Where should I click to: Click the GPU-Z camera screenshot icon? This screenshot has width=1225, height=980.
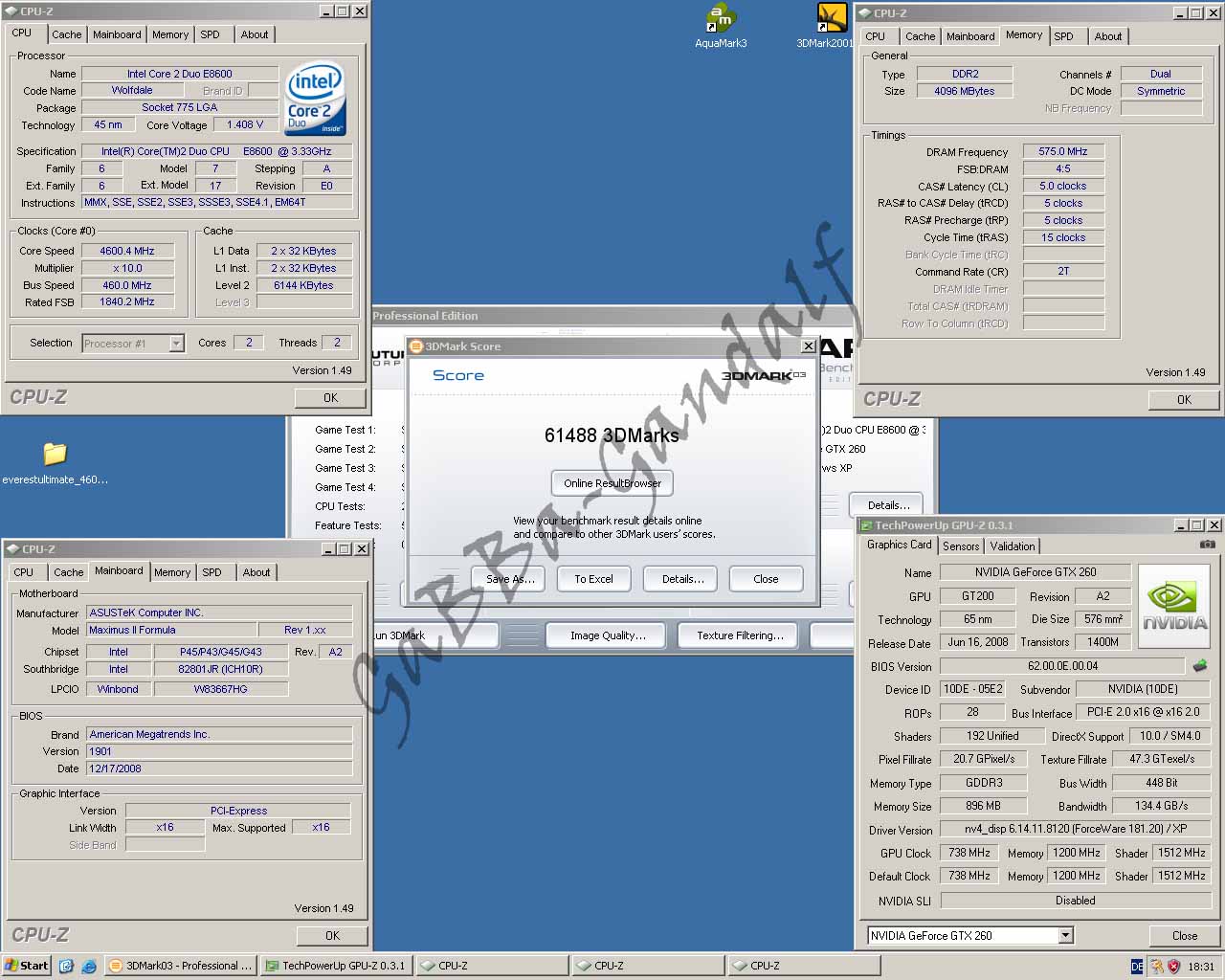1207,545
